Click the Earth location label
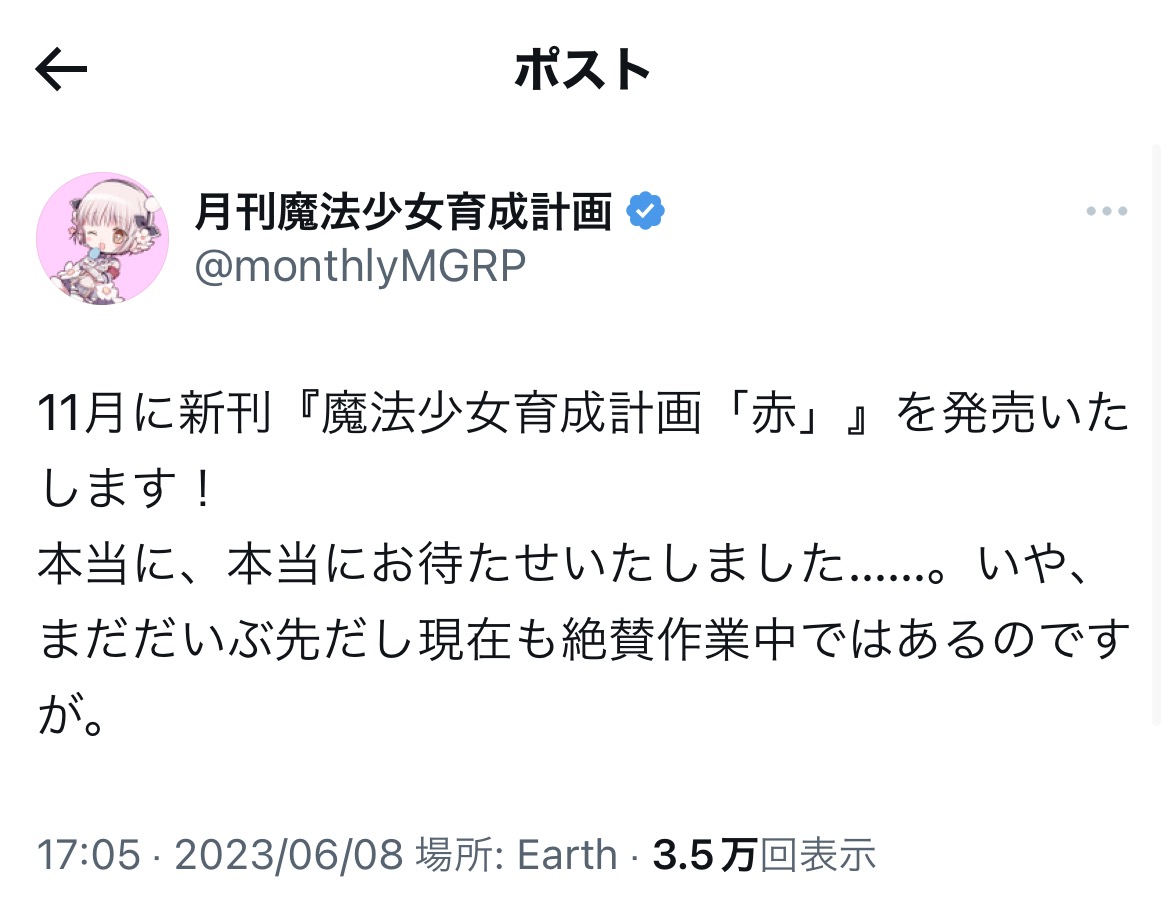The height and width of the screenshot is (908, 1170). (567, 855)
